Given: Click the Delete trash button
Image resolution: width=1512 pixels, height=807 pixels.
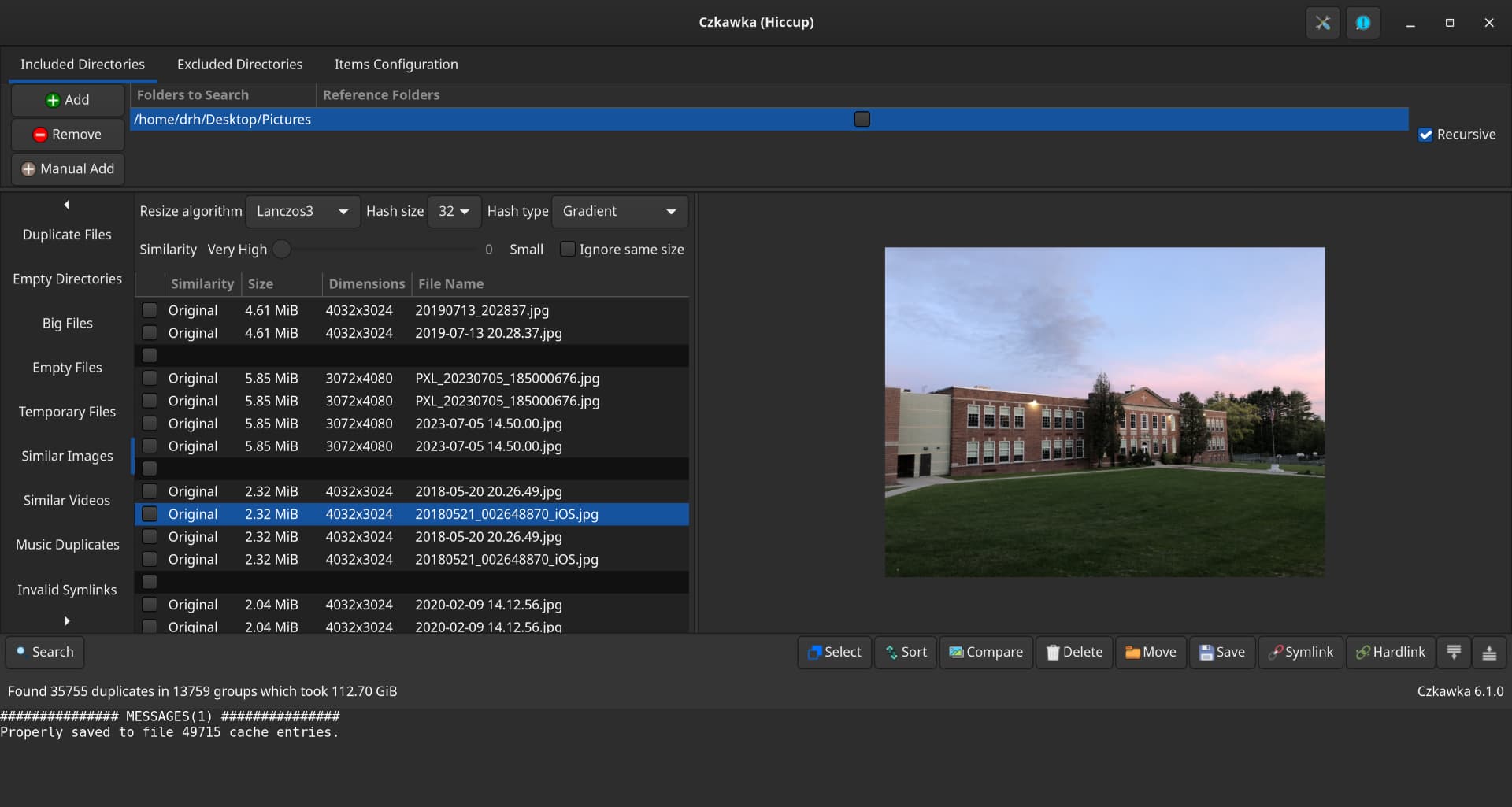Looking at the screenshot, I should [x=1074, y=652].
